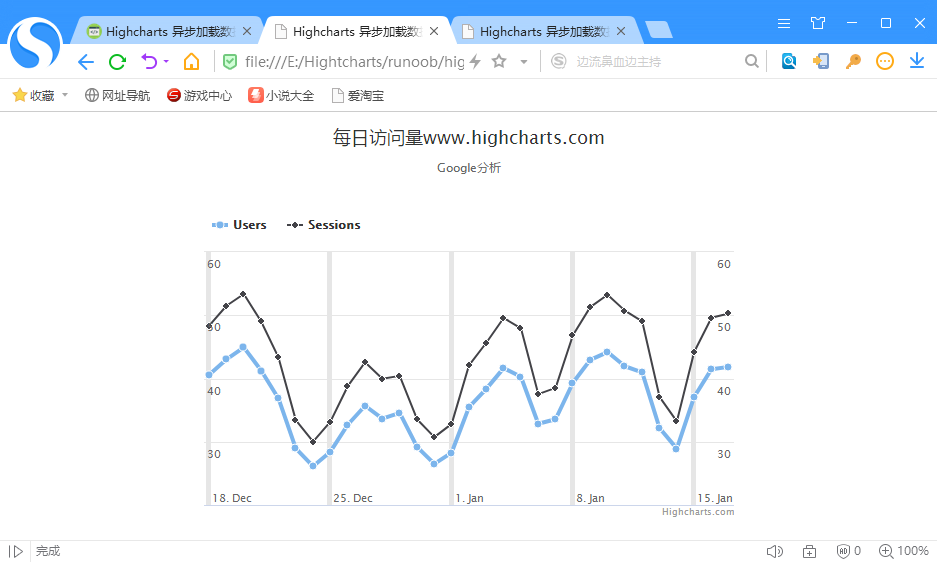The image size is (937, 562).
Task: Open the blue search-assistant extension icon
Action: 789,61
